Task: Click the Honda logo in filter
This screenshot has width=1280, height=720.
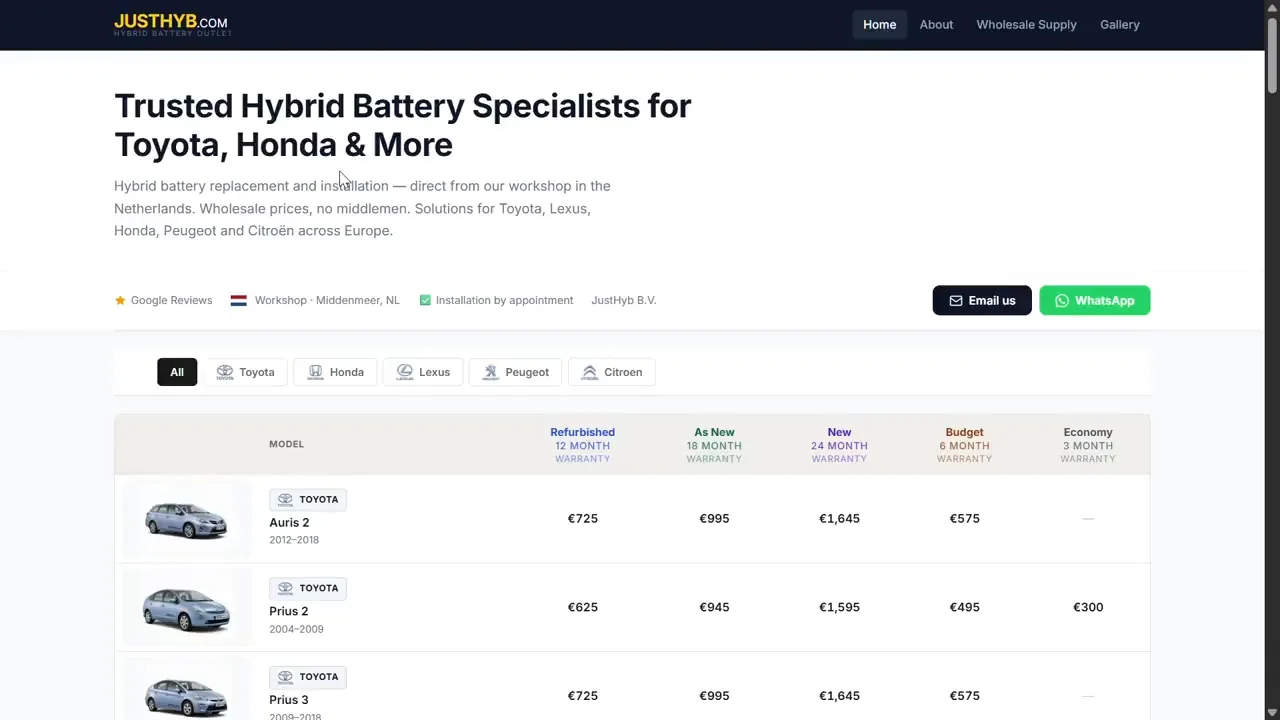Action: pos(315,372)
